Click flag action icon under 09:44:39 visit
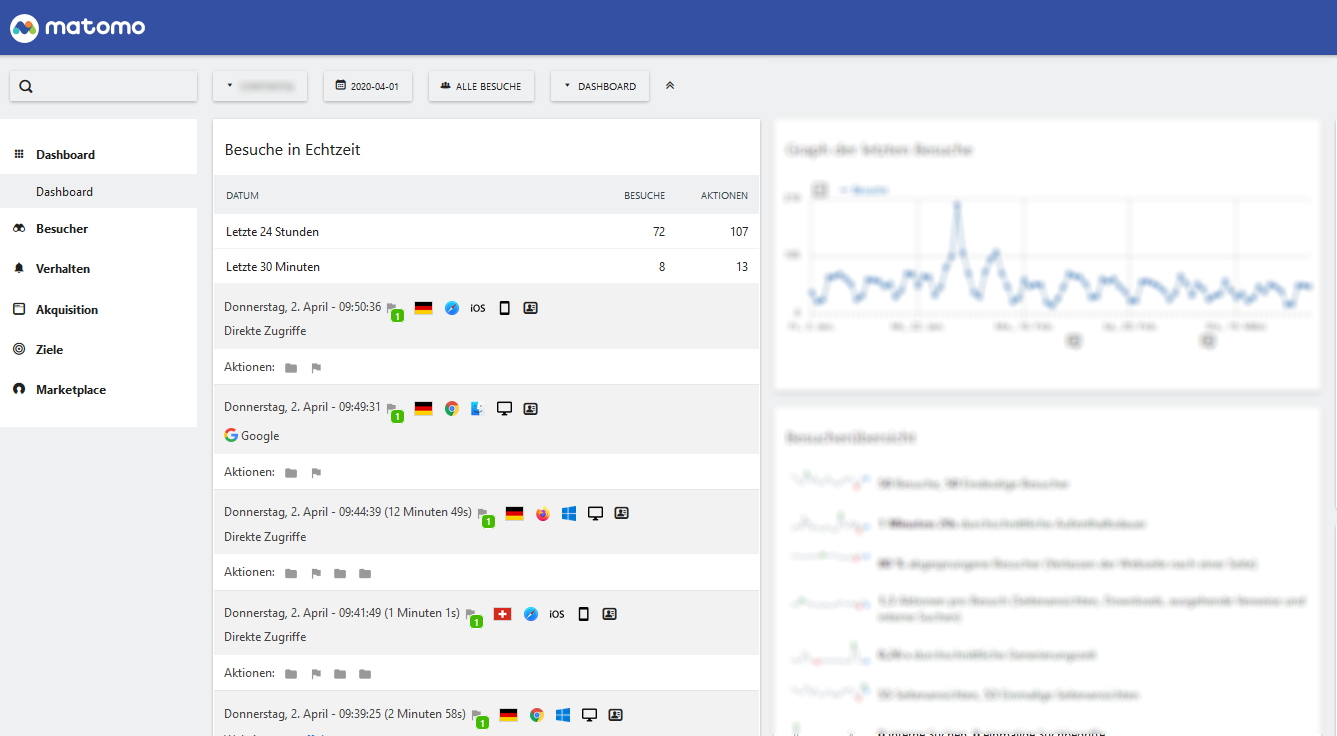 316,573
